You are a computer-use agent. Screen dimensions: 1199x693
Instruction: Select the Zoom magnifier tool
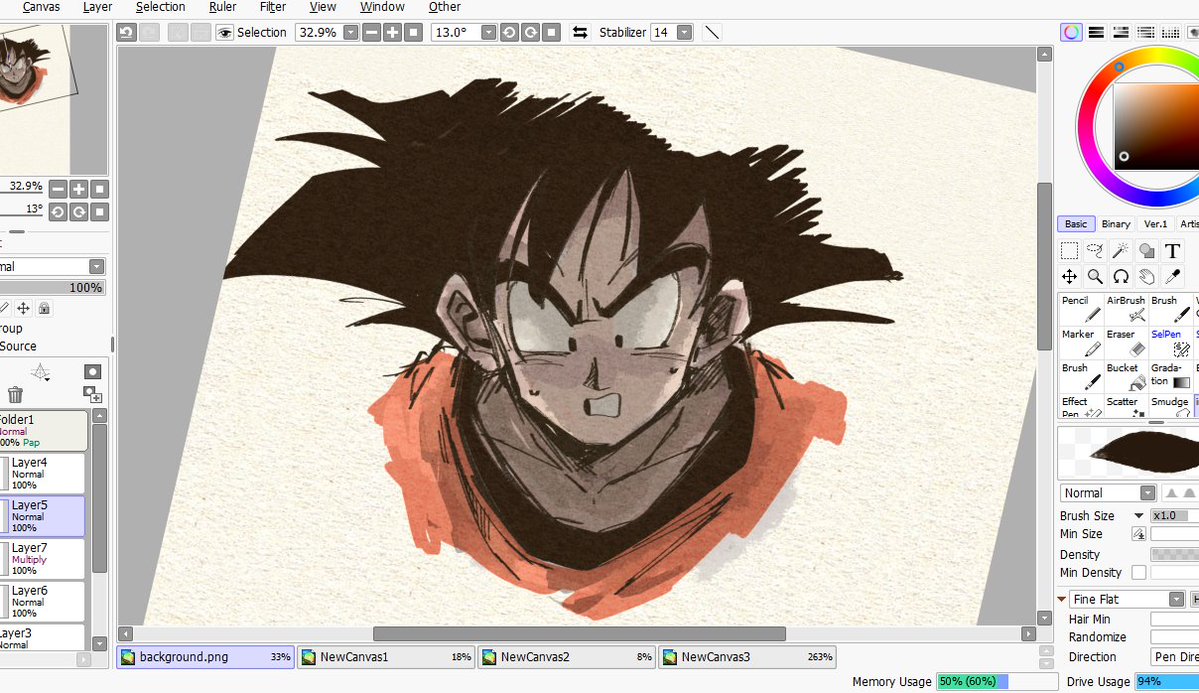pyautogui.click(x=1095, y=276)
